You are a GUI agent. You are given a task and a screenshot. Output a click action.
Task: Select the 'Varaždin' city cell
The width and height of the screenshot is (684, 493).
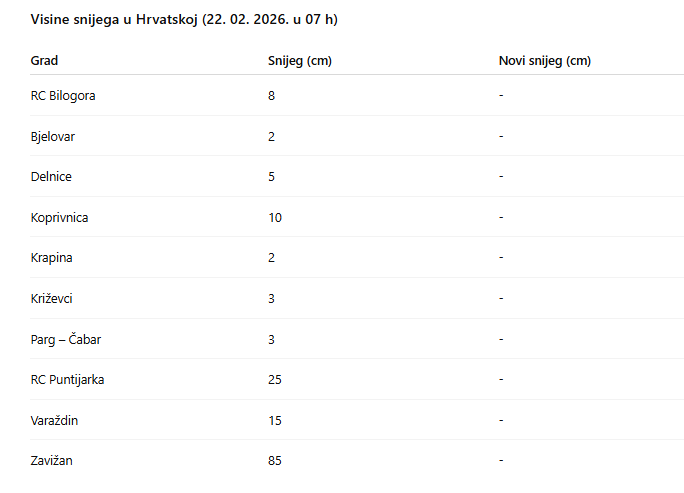(x=54, y=420)
